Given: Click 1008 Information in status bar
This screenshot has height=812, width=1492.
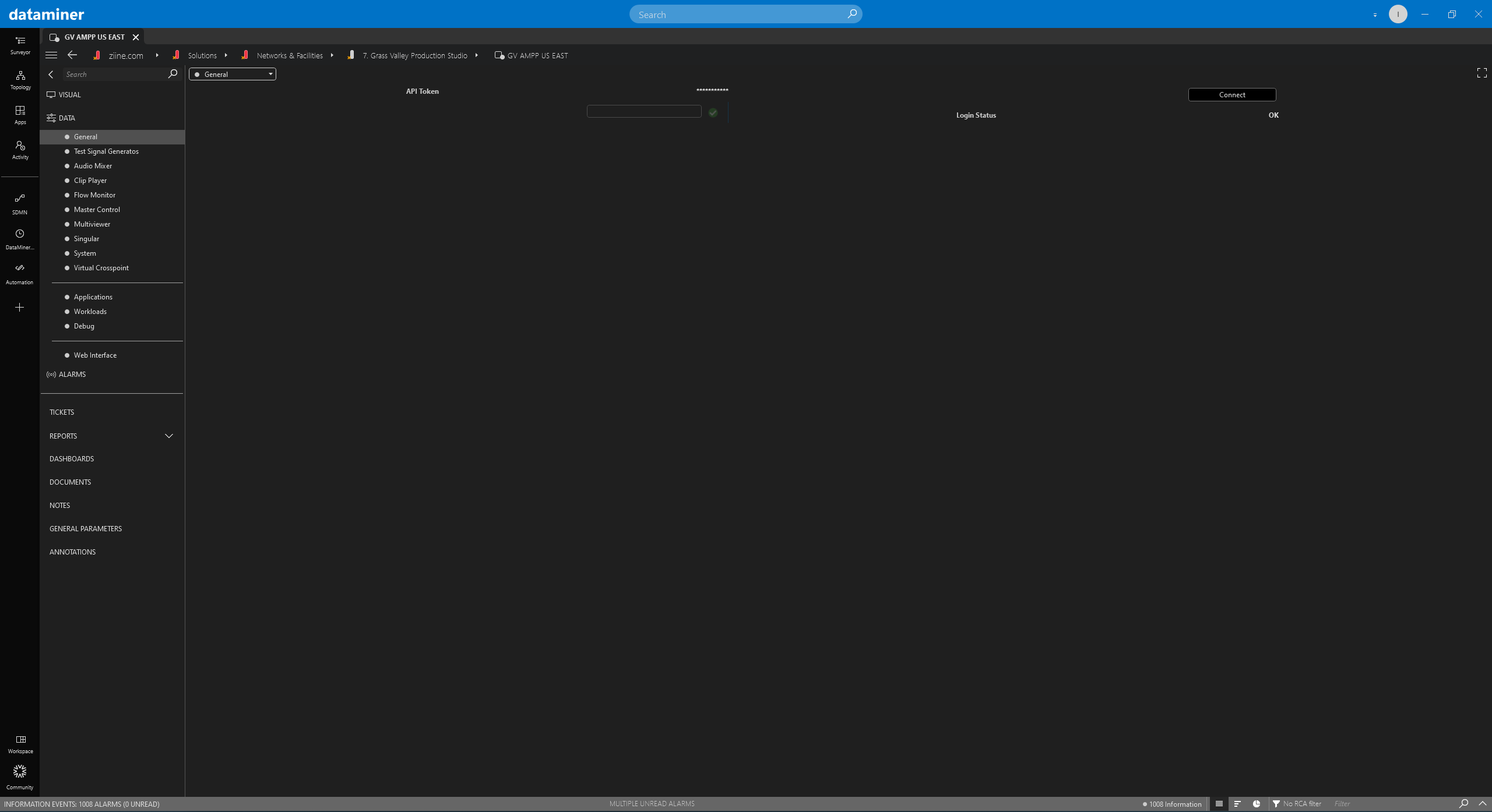Looking at the screenshot, I should click(1172, 804).
